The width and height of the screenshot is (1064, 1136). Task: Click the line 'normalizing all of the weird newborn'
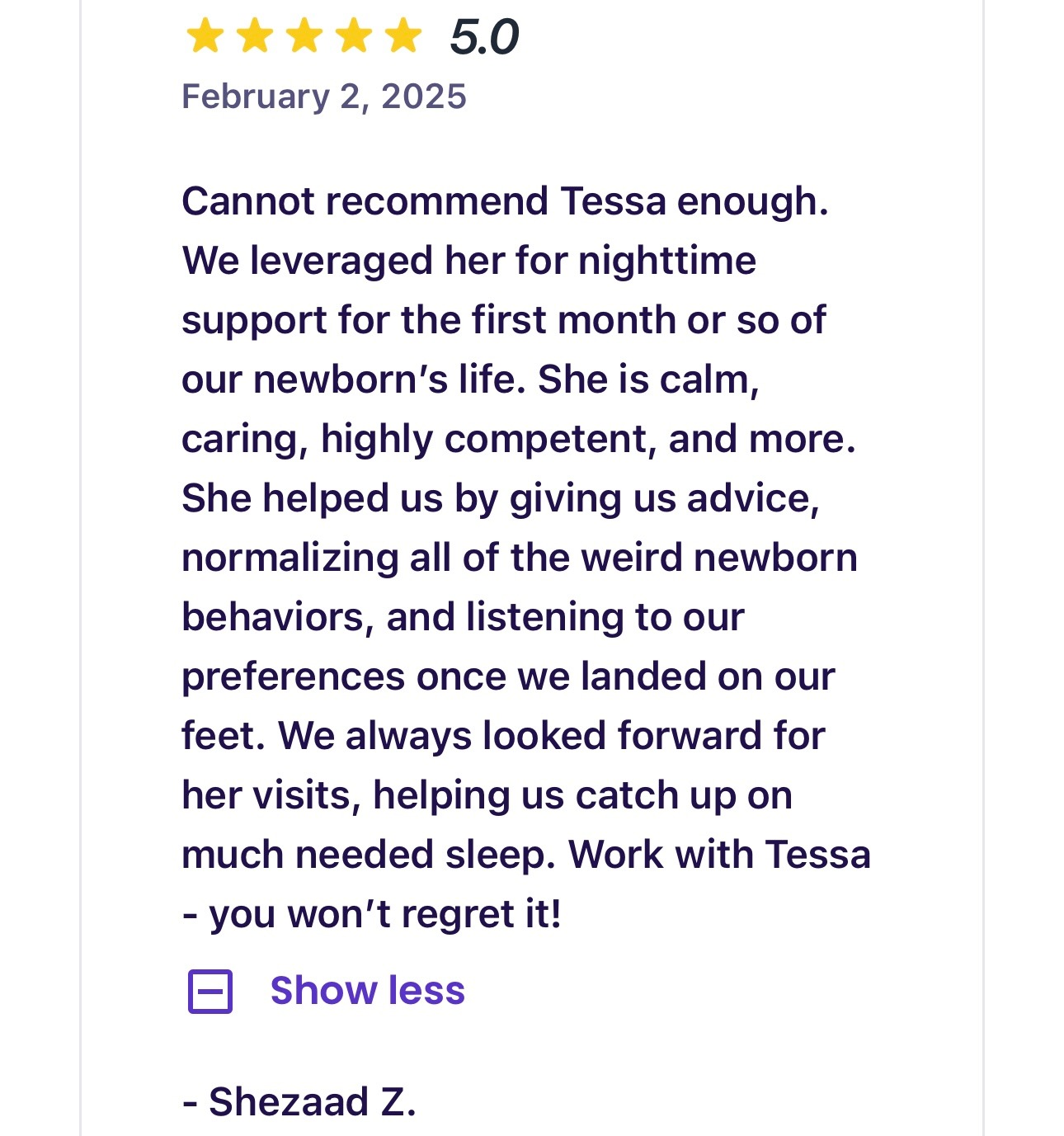(x=520, y=558)
